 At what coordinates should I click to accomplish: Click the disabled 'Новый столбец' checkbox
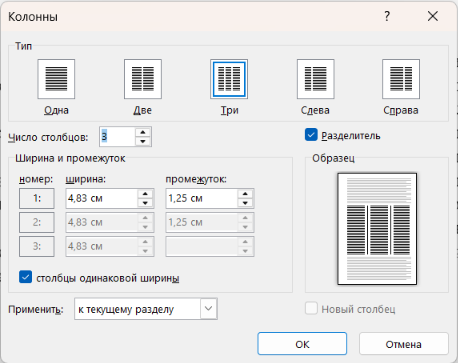(x=311, y=308)
